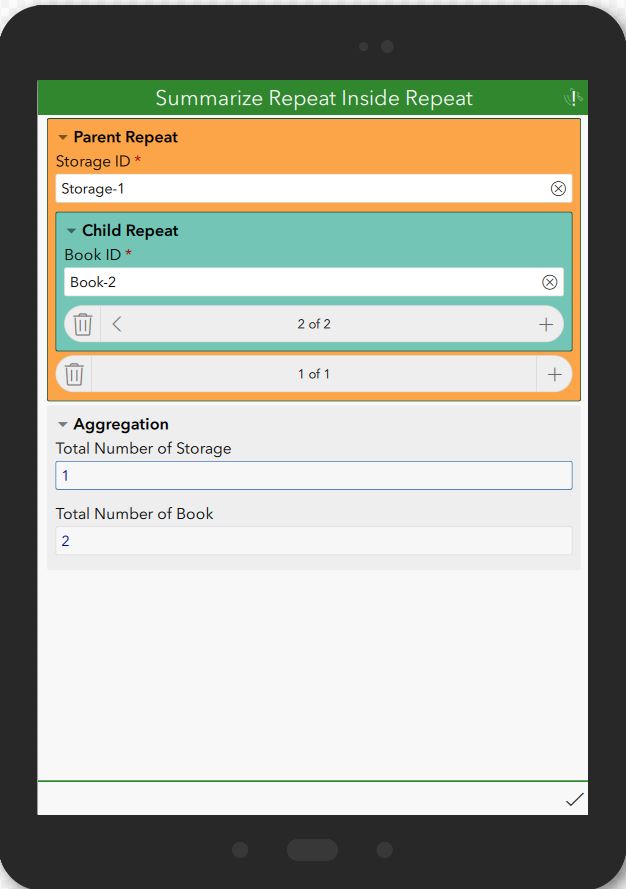Viewport: 626px width, 889px height.
Task: Click the Summarize Repeat Inside Repeat title
Action: [x=314, y=98]
